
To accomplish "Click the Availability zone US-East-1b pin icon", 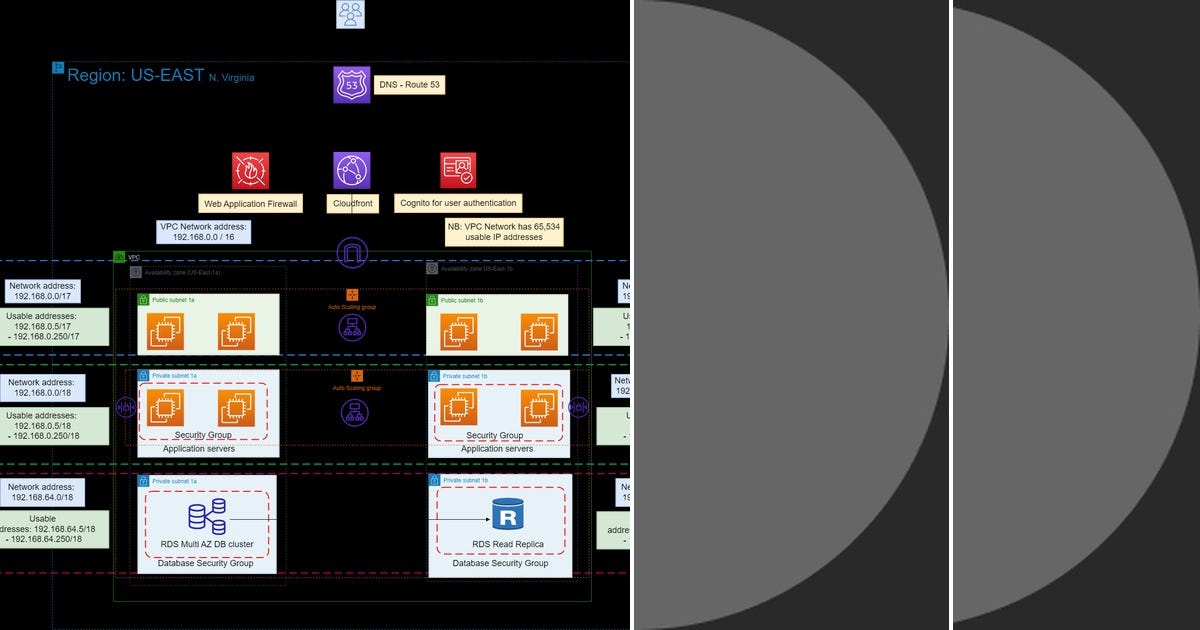I will tap(431, 269).
